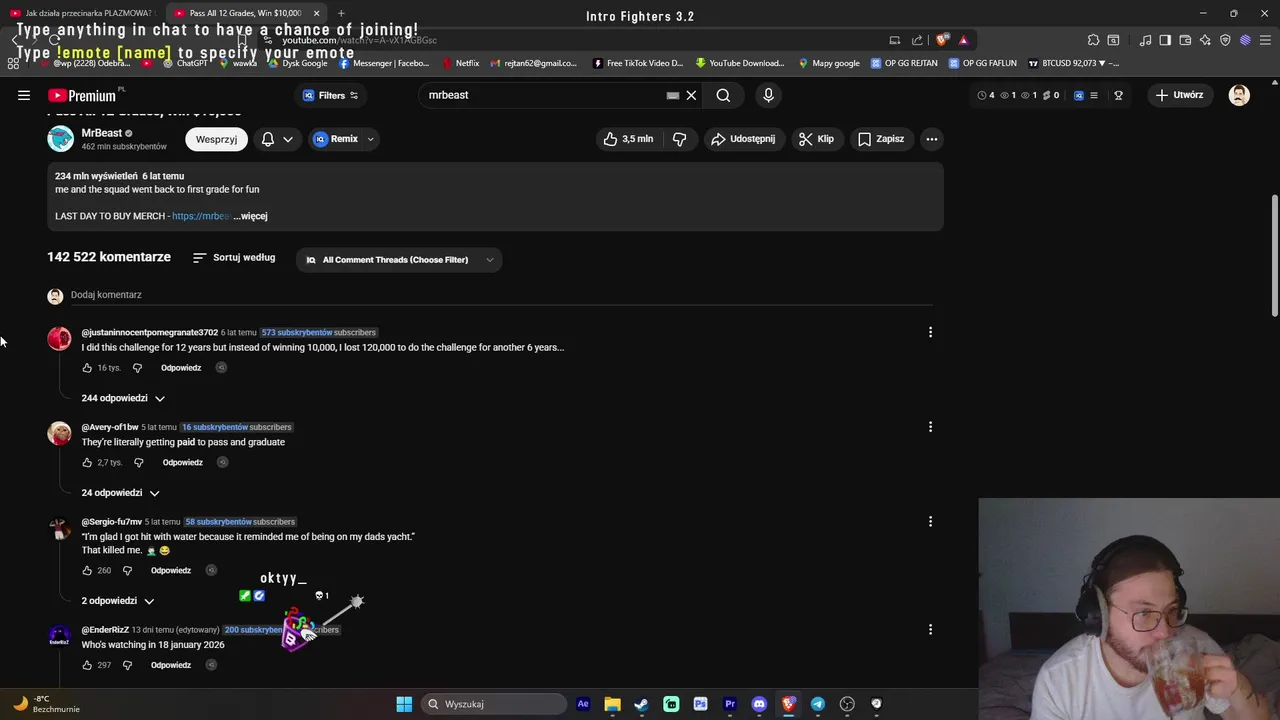
Task: Open notification bell dropdown
Action: coord(277,139)
